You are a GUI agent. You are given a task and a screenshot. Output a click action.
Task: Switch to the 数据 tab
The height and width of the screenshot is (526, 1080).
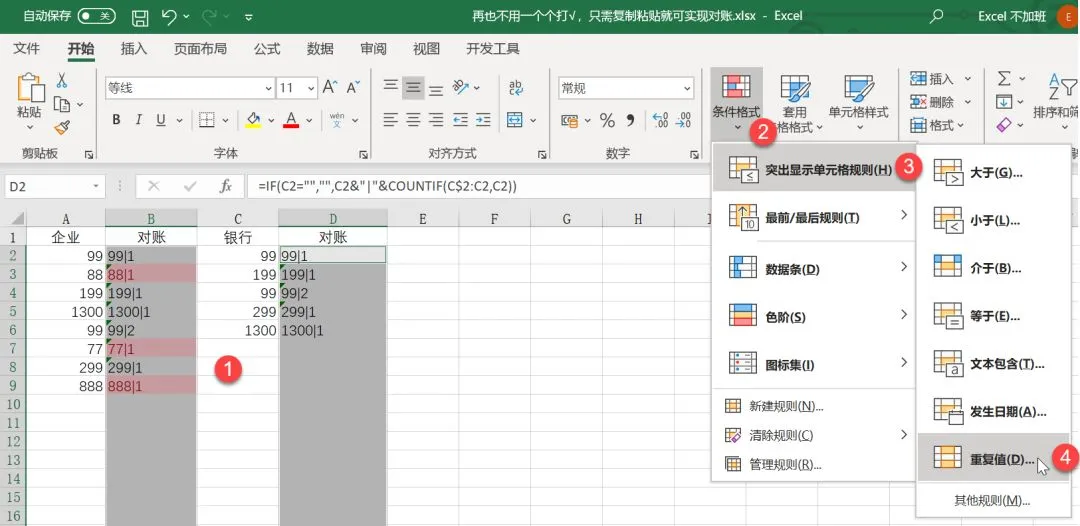320,49
